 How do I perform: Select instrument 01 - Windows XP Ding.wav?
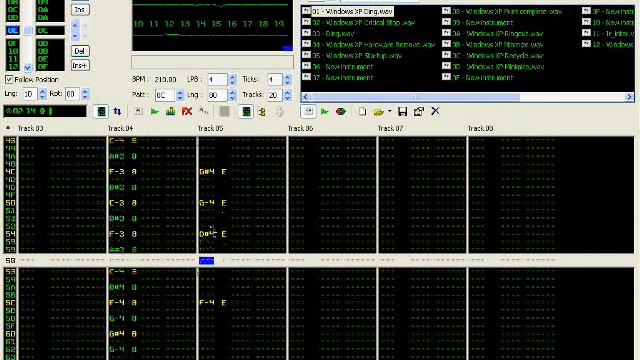coord(352,11)
